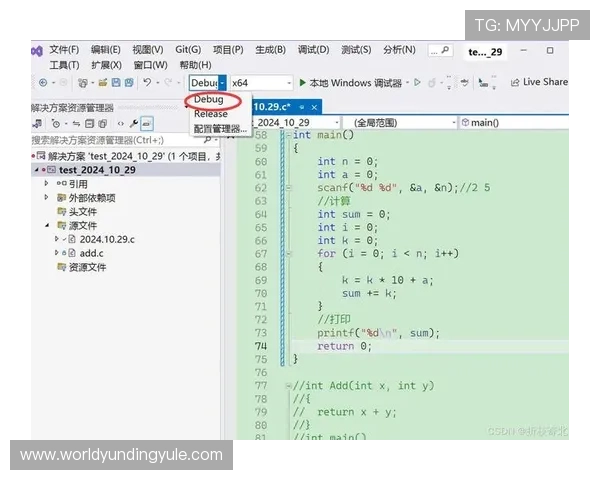
Task: Close the 10.29.c editor tab
Action: tap(314, 107)
